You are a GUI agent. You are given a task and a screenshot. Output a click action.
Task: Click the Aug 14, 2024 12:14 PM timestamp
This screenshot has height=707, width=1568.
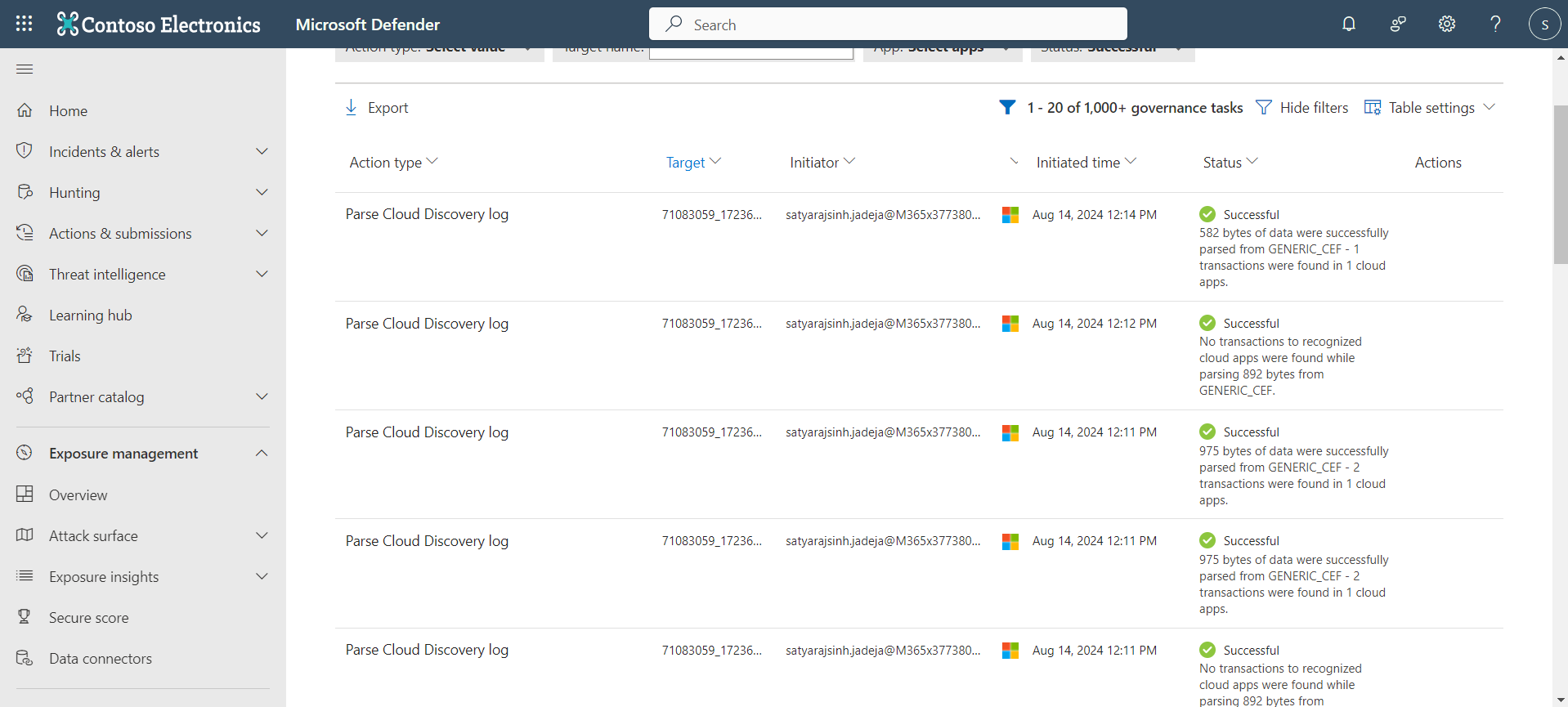coord(1094,215)
